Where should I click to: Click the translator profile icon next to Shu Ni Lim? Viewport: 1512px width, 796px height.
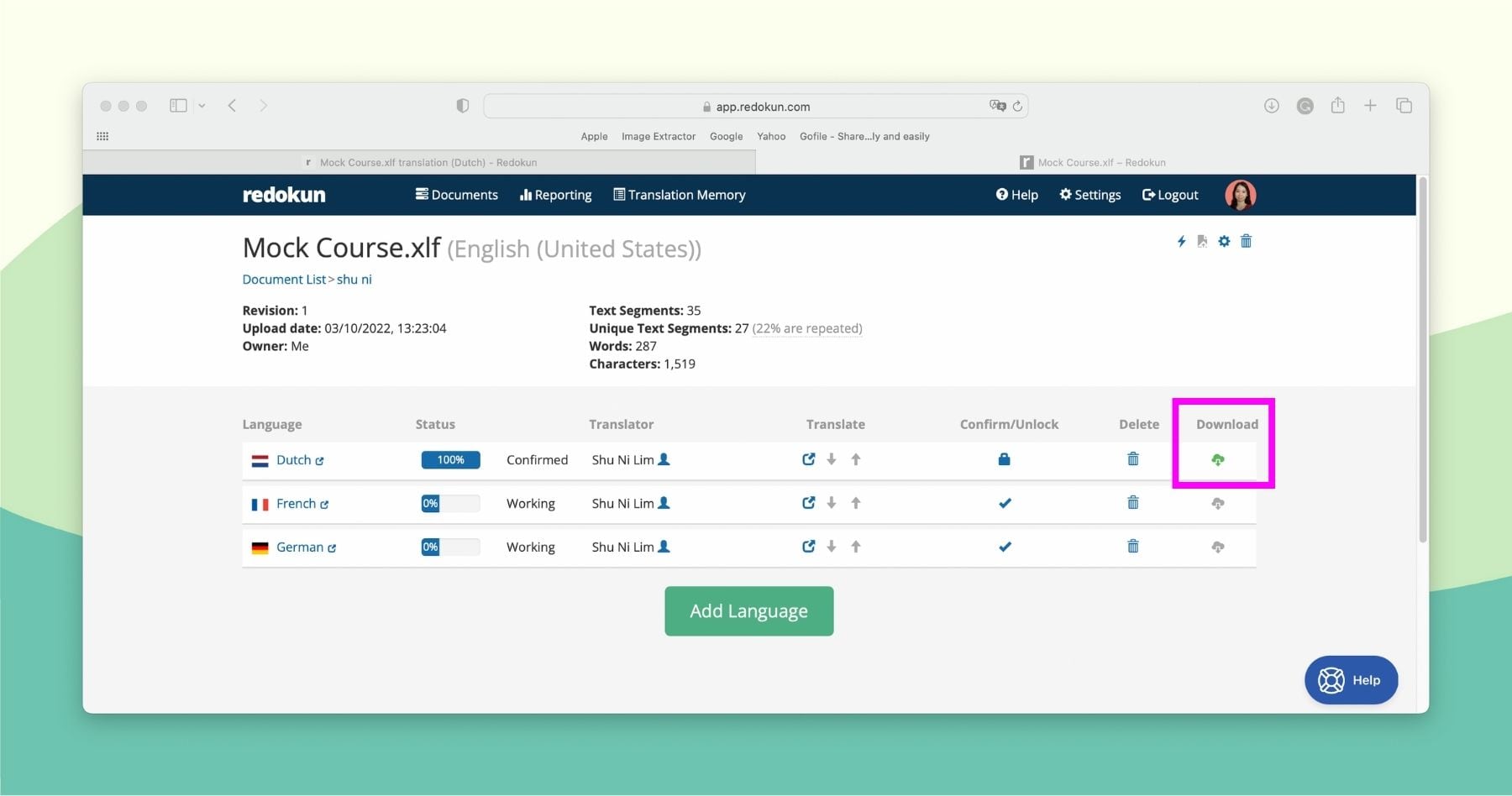664,459
